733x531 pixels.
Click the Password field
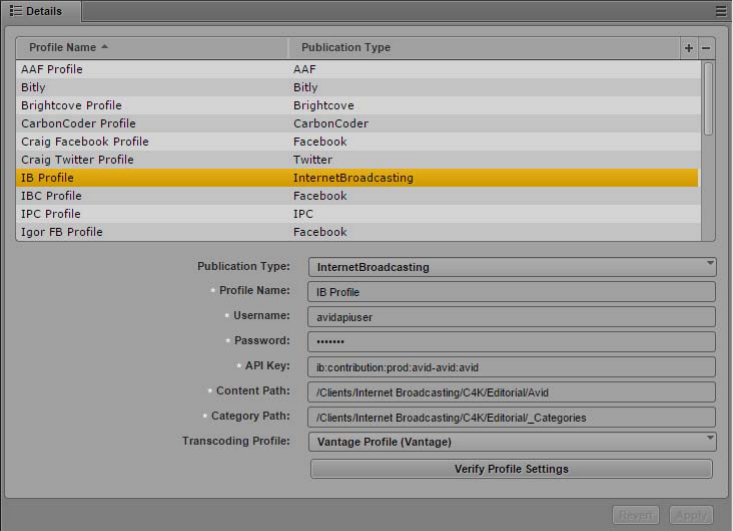(513, 342)
